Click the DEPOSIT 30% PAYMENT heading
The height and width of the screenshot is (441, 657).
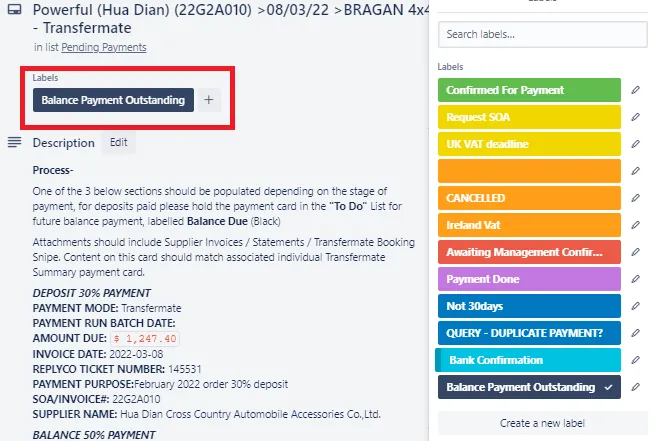click(92, 293)
